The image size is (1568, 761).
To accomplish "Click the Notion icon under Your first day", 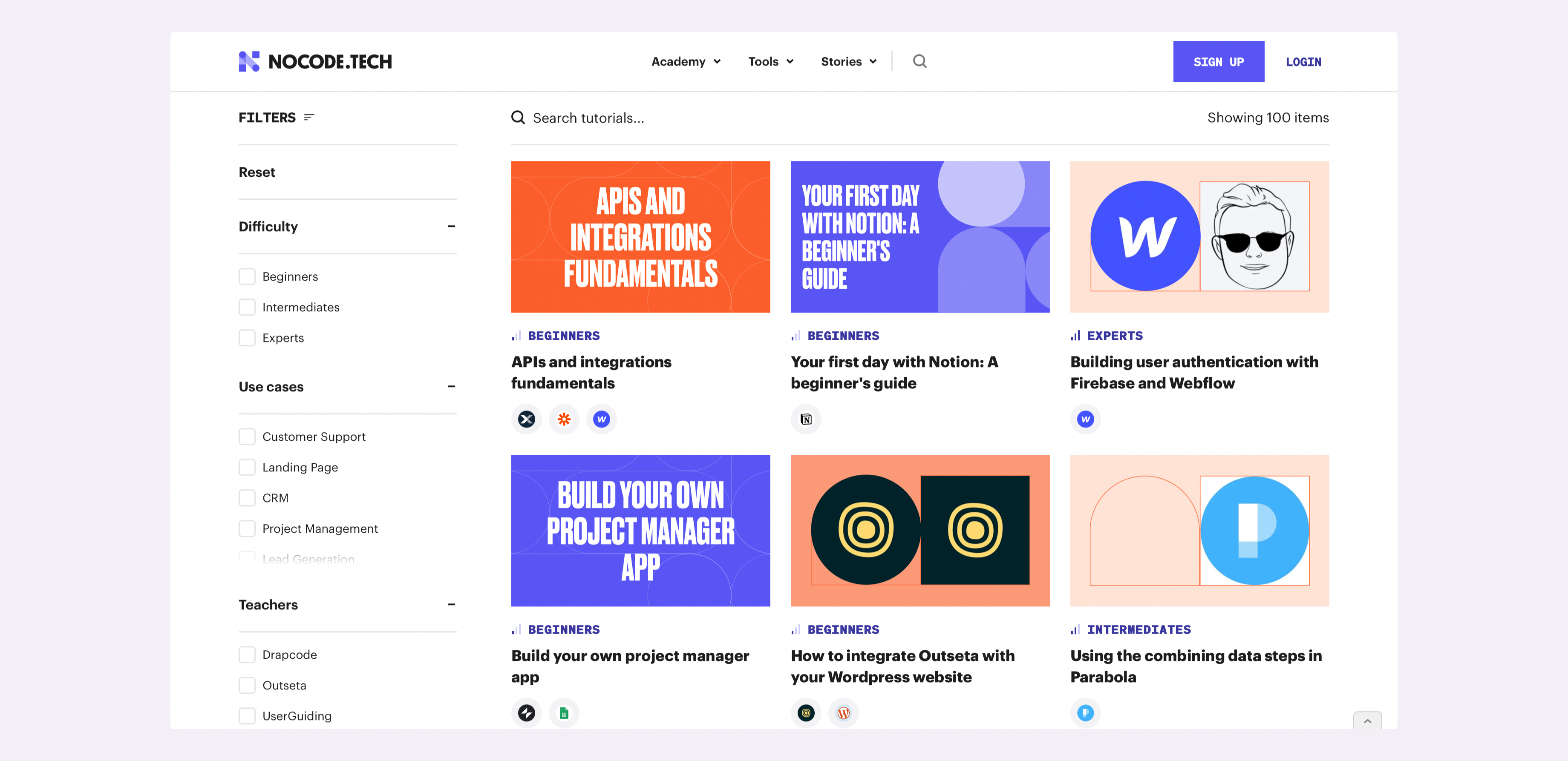I will (x=806, y=419).
